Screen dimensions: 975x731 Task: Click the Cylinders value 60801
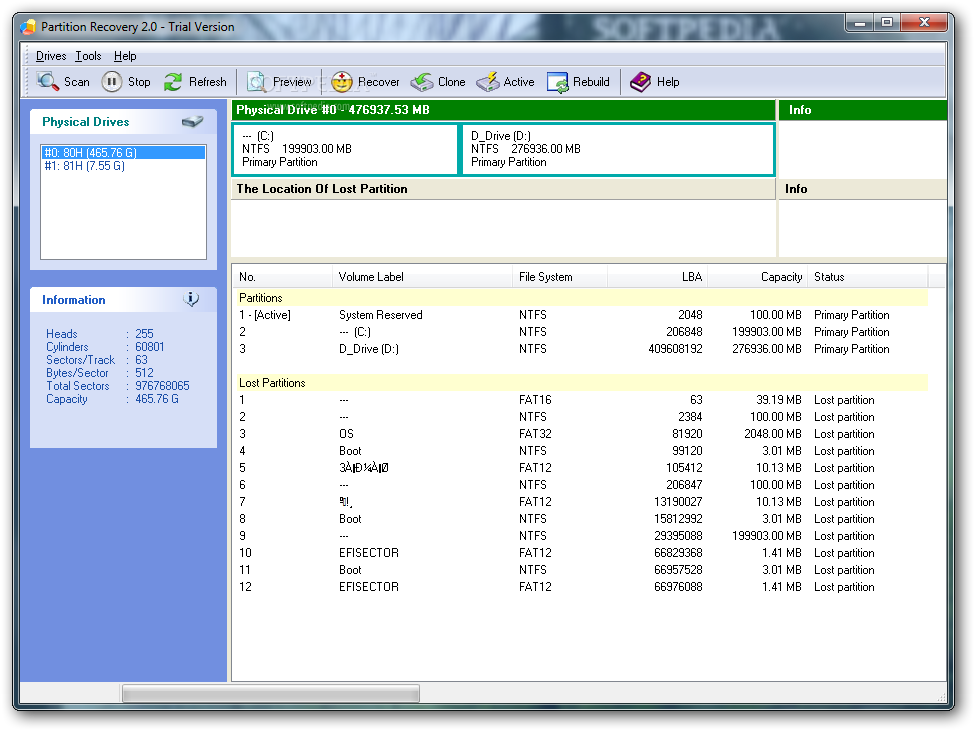tap(150, 347)
